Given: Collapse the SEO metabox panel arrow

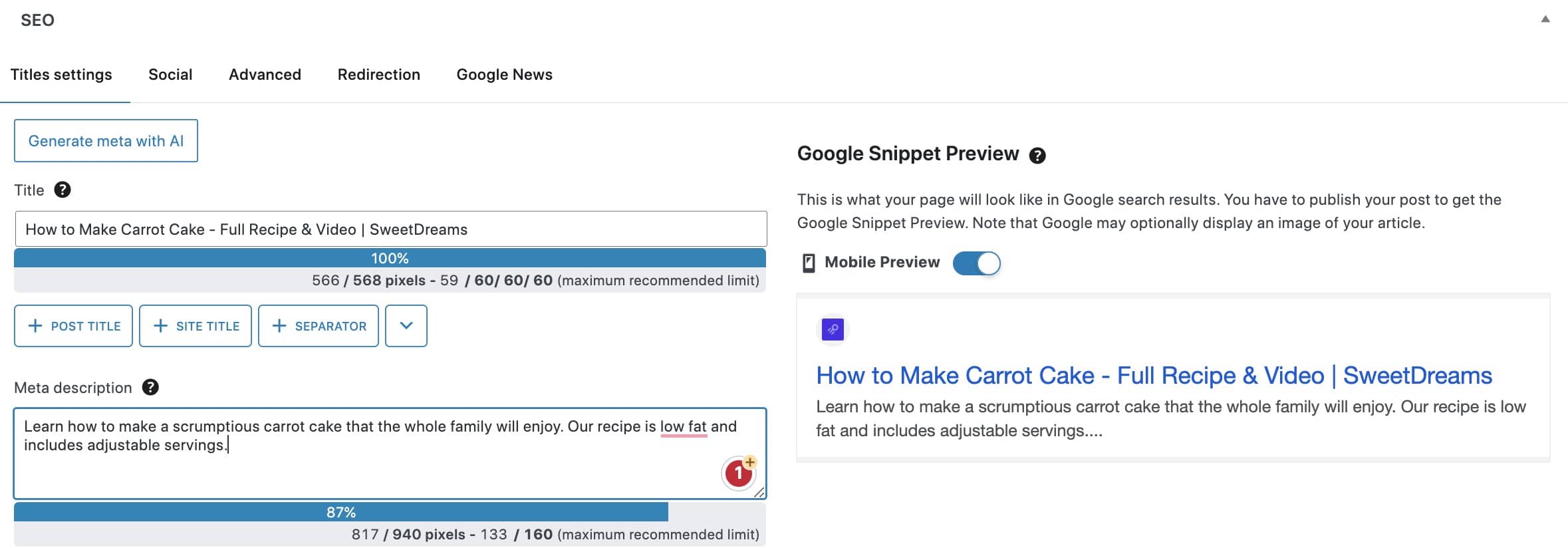Looking at the screenshot, I should (x=1545, y=19).
